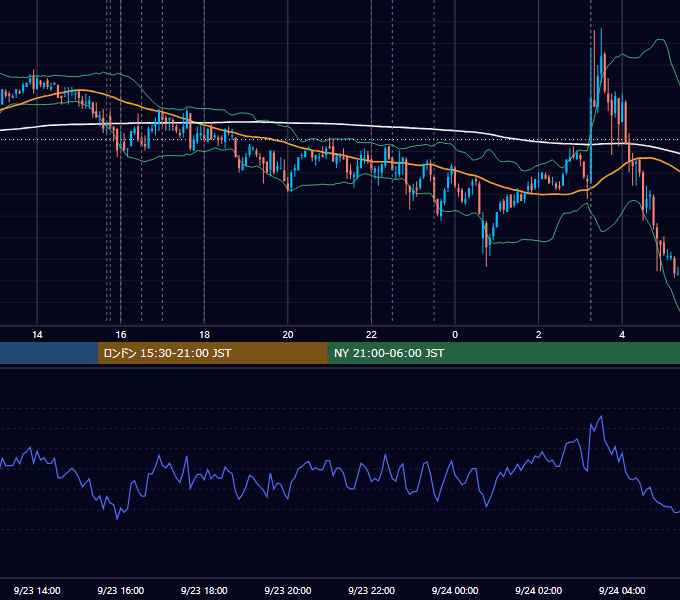Viewport: 680px width, 600px height.
Task: Click the 9/24 00:00 time label
Action: point(455,590)
